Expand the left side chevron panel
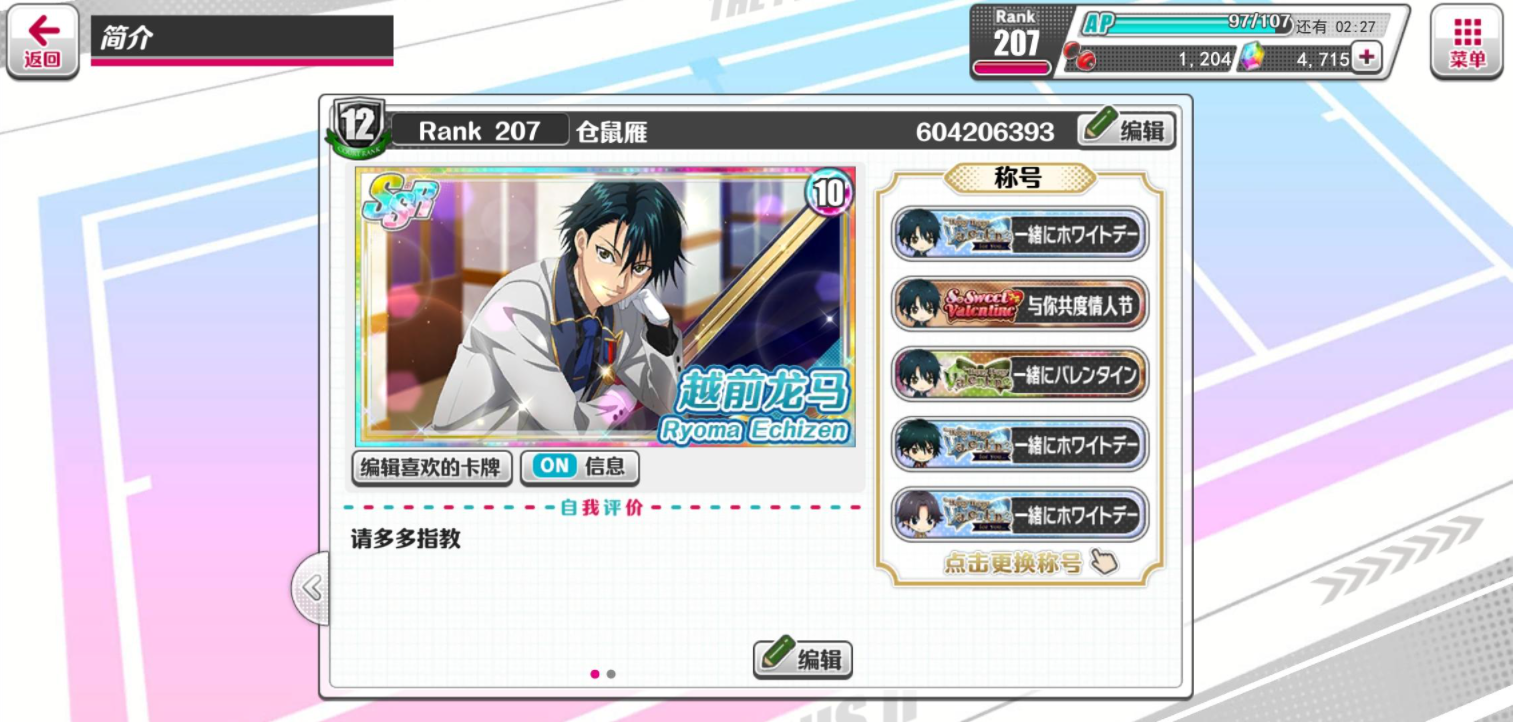The width and height of the screenshot is (1516, 723). point(311,588)
